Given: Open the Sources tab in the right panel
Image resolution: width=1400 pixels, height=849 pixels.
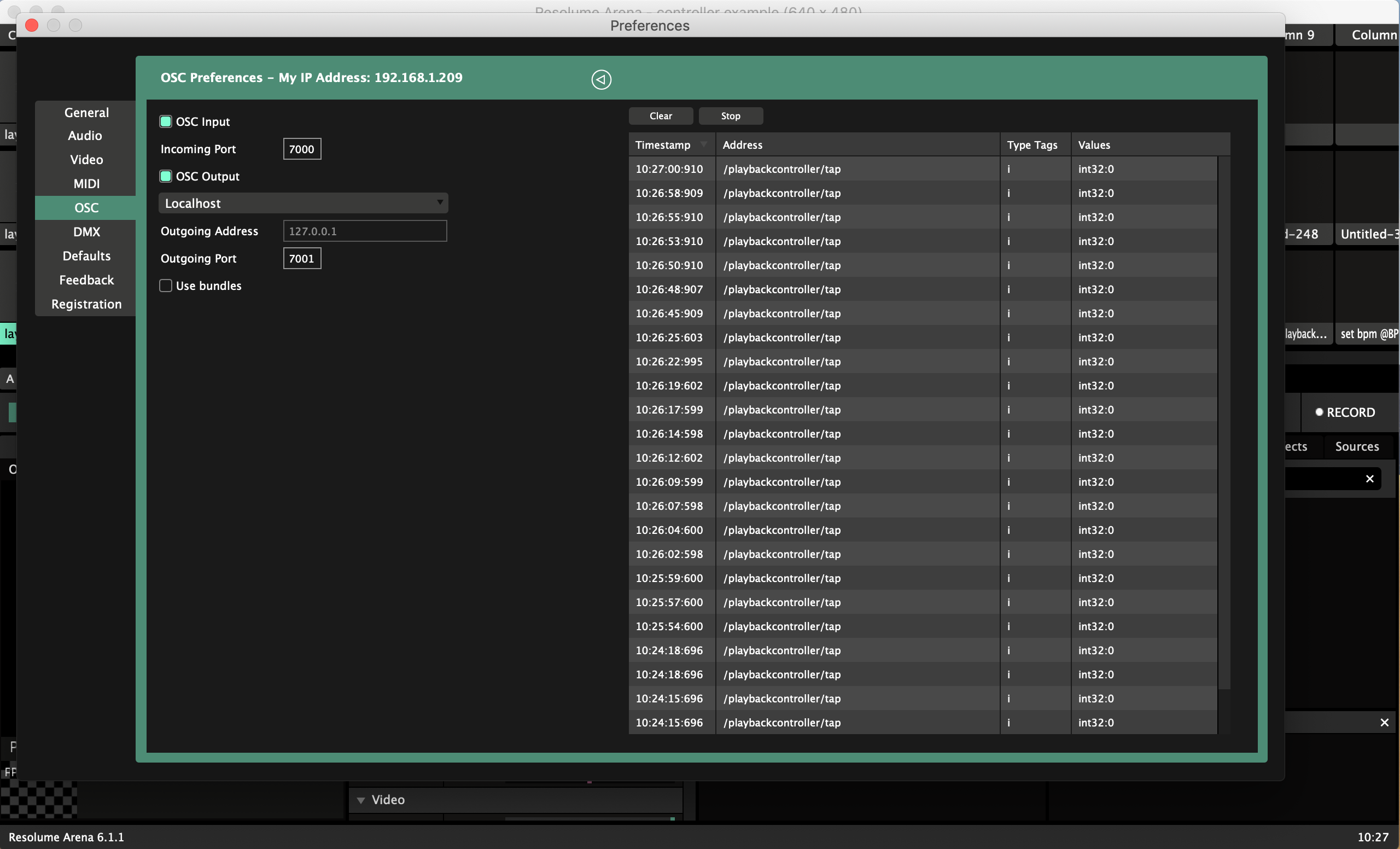Looking at the screenshot, I should click(1356, 447).
